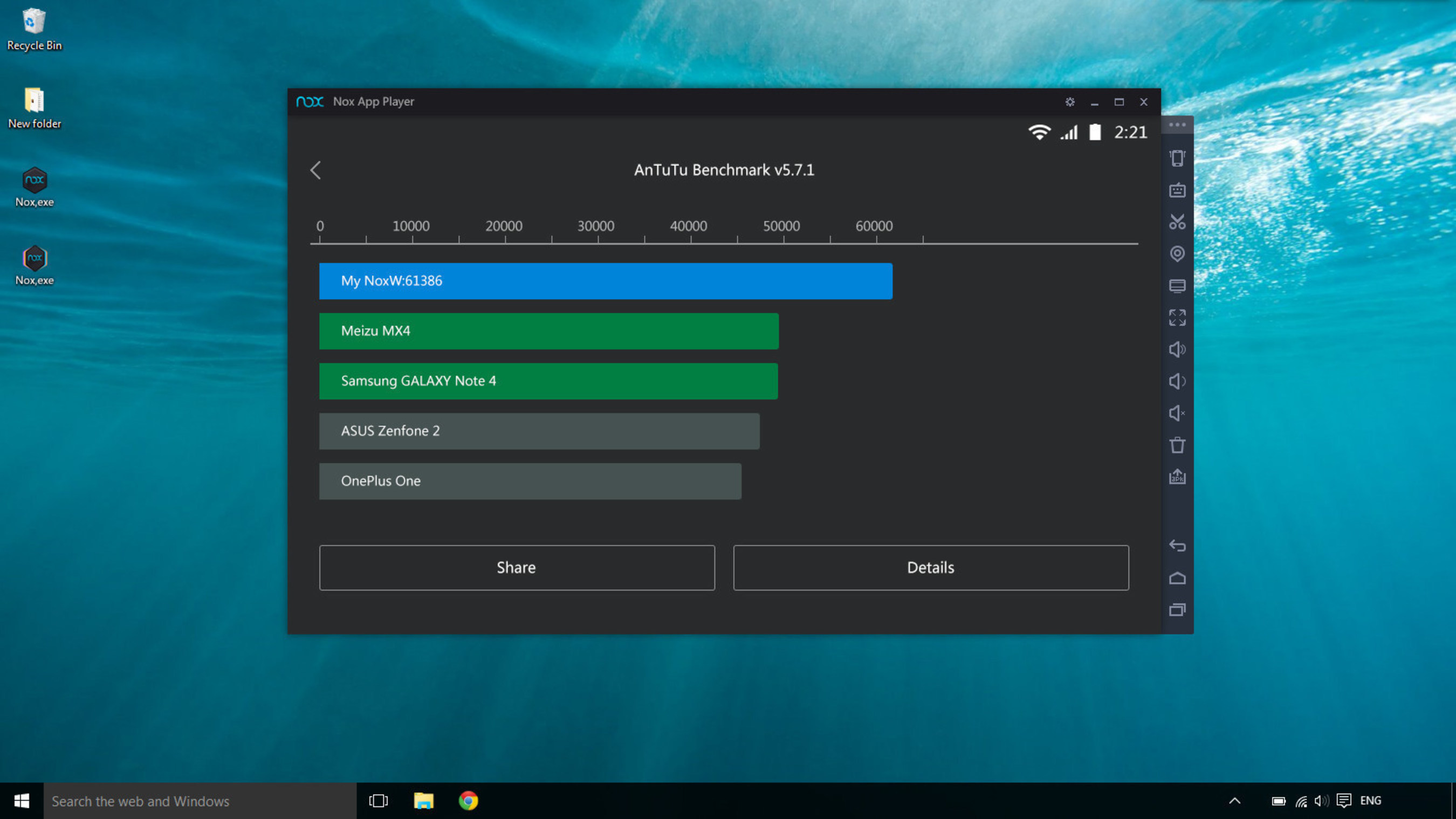This screenshot has width=1456, height=819.
Task: Click the Share button
Action: coord(516,567)
